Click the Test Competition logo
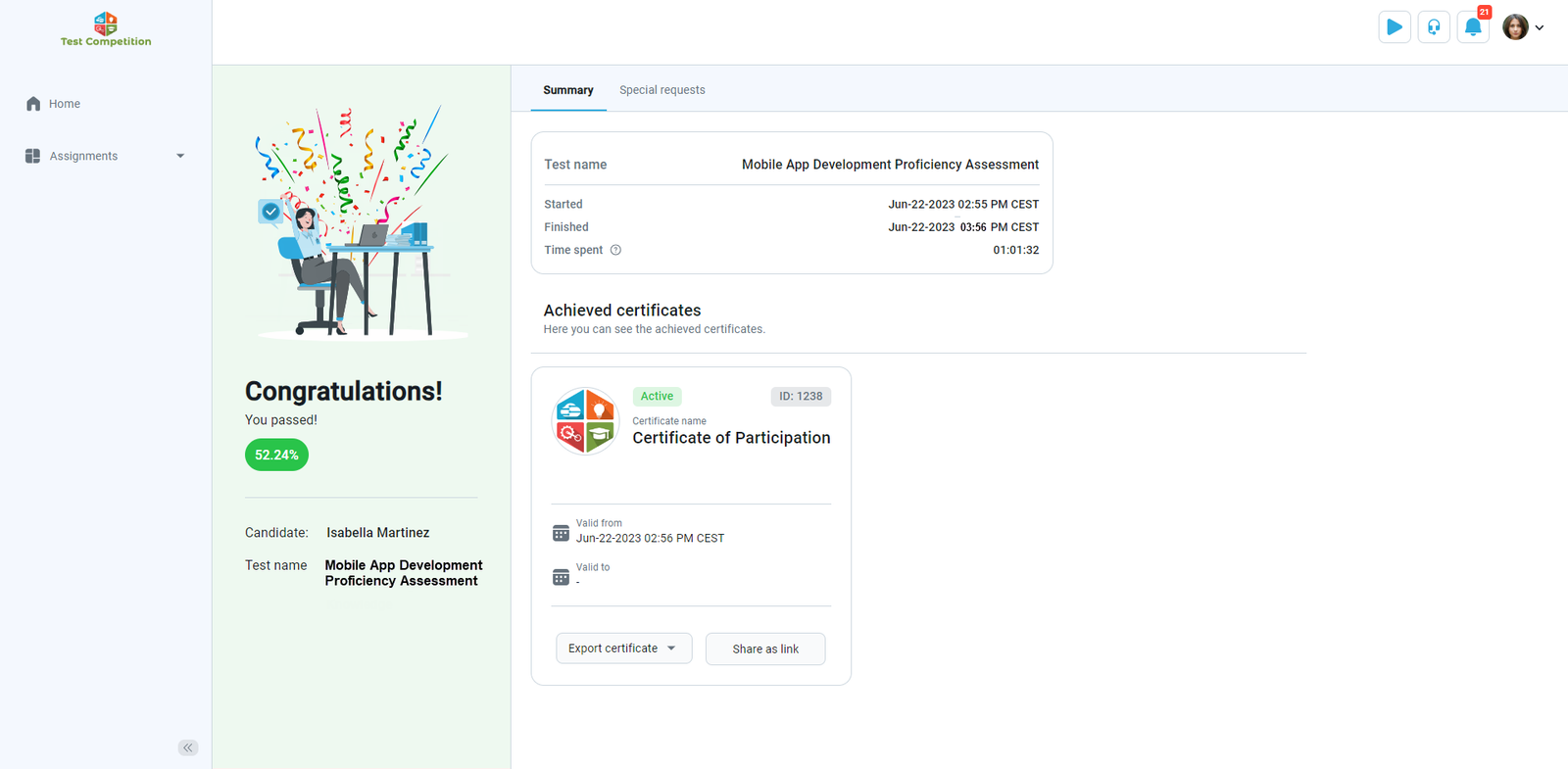 106,29
